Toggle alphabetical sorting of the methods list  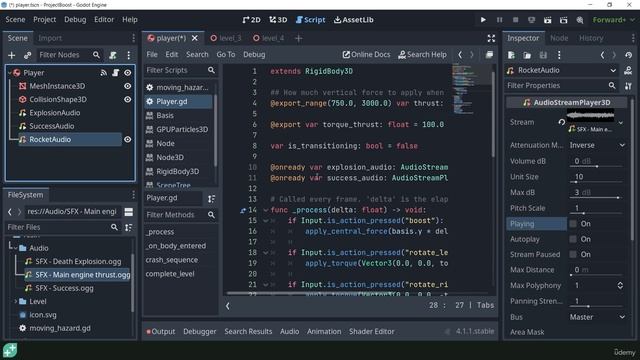pyautogui.click(x=211, y=199)
